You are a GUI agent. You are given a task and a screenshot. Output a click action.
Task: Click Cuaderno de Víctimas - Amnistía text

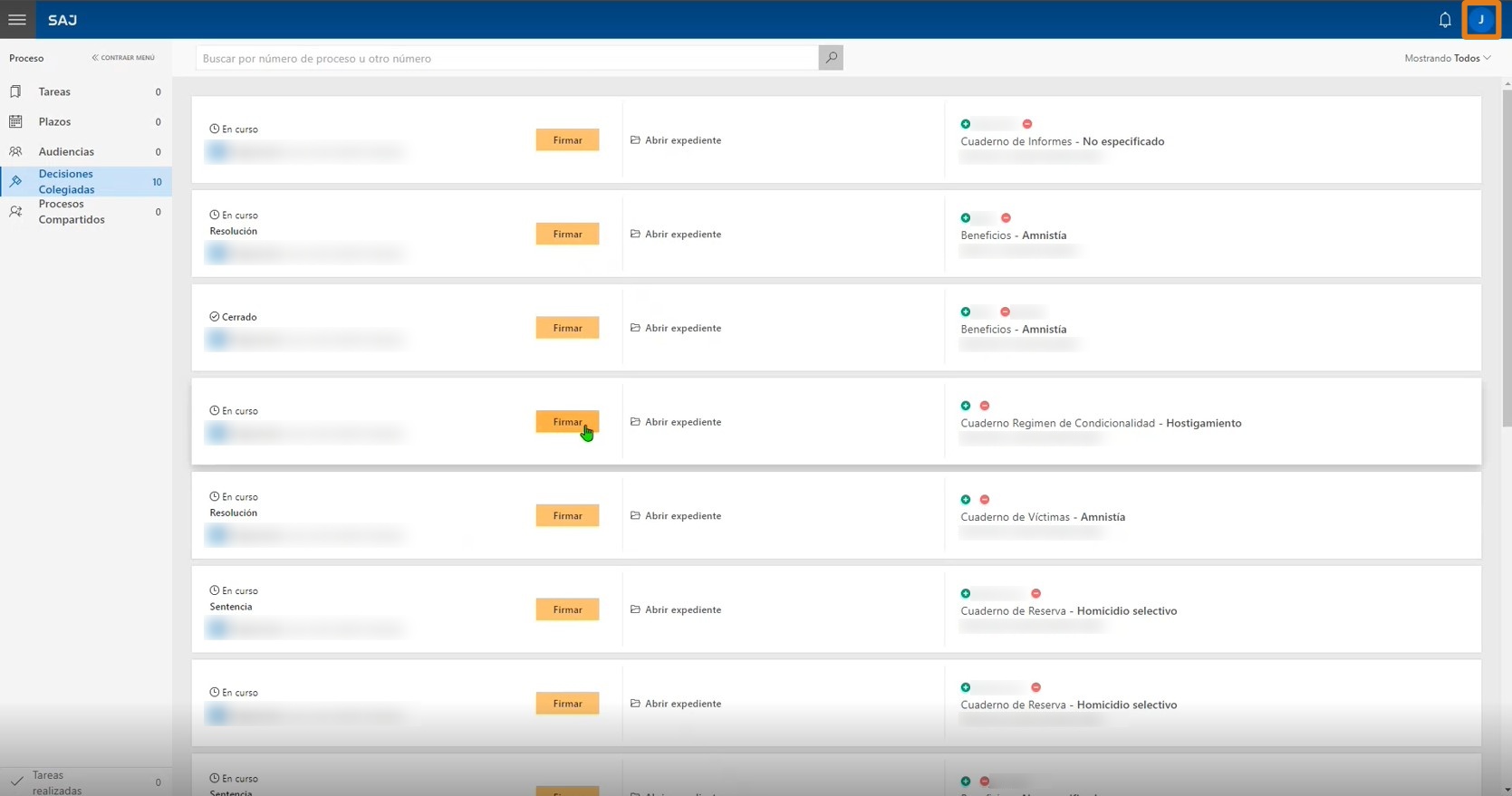(x=1043, y=517)
